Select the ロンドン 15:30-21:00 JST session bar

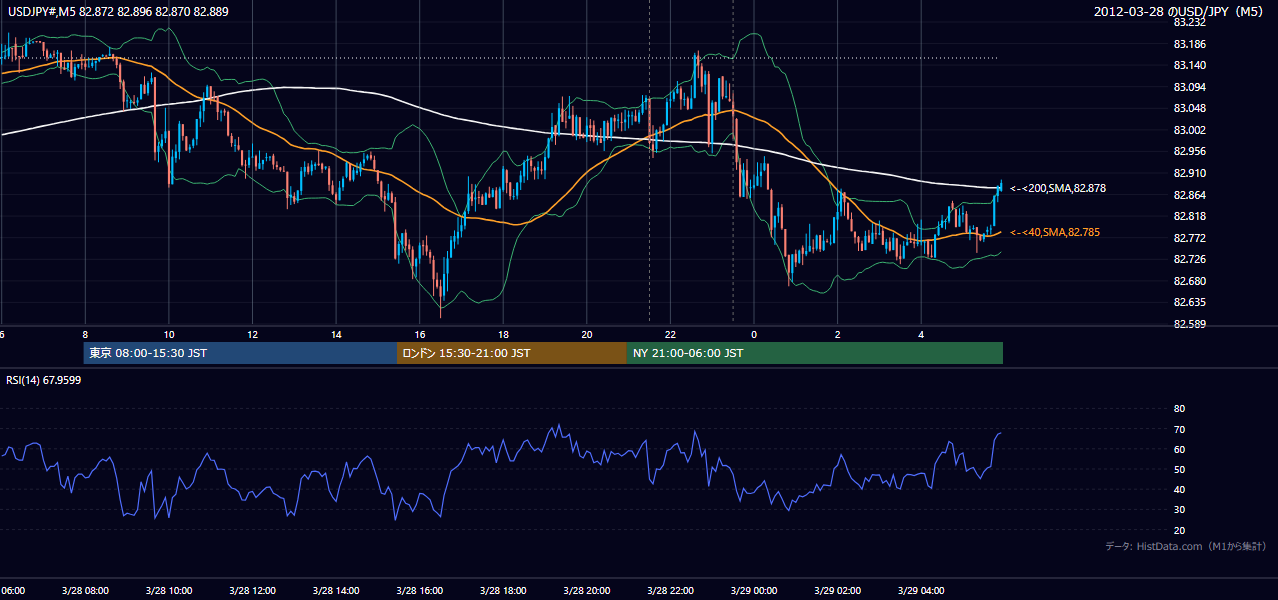pos(512,353)
